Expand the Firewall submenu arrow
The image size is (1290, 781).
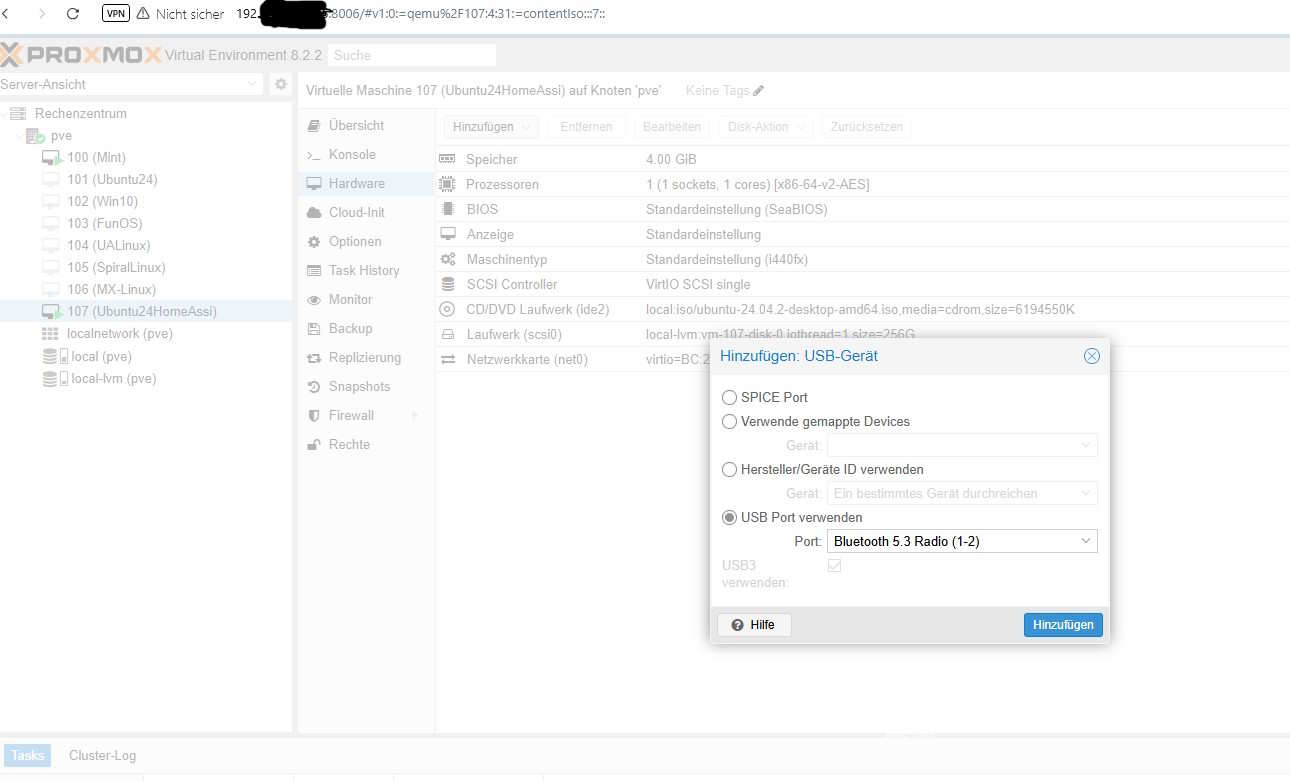(x=415, y=416)
